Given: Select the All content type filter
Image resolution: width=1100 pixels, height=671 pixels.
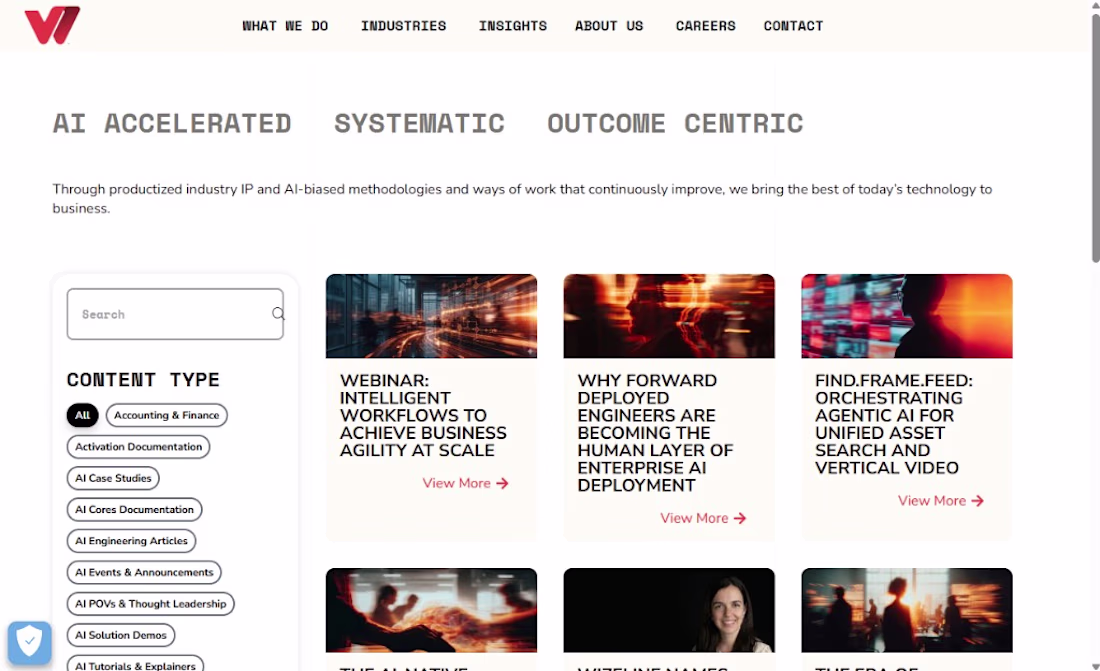Looking at the screenshot, I should [83, 415].
